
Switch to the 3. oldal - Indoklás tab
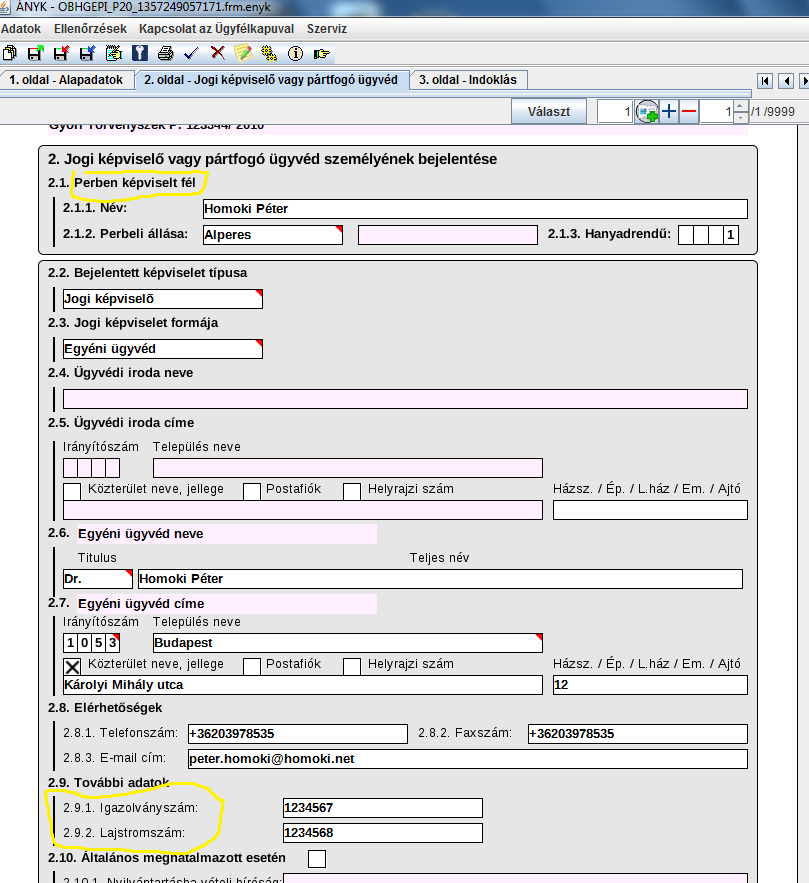click(x=467, y=80)
